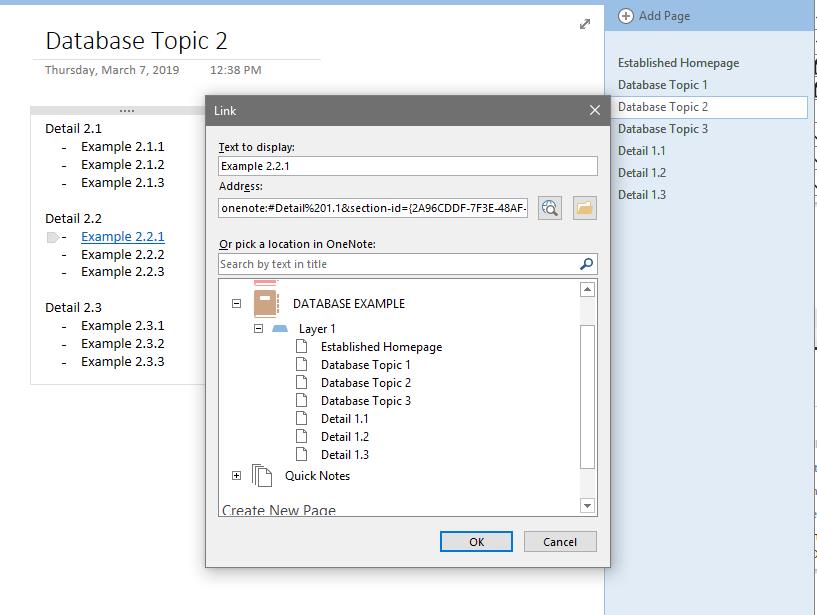Collapse the Layer 1 section

coord(258,329)
